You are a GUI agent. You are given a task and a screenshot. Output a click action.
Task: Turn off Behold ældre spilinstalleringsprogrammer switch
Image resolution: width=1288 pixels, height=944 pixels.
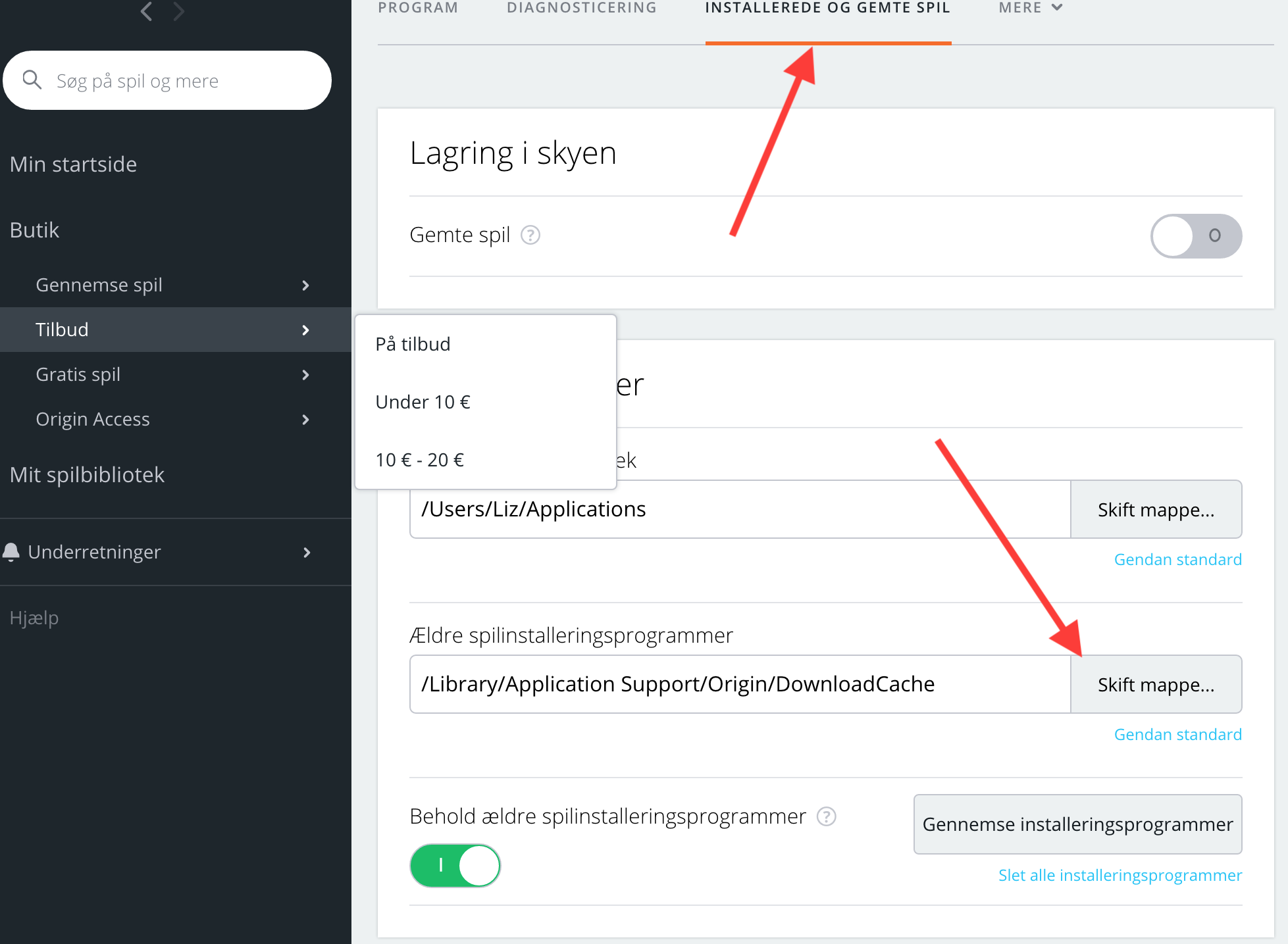point(455,865)
